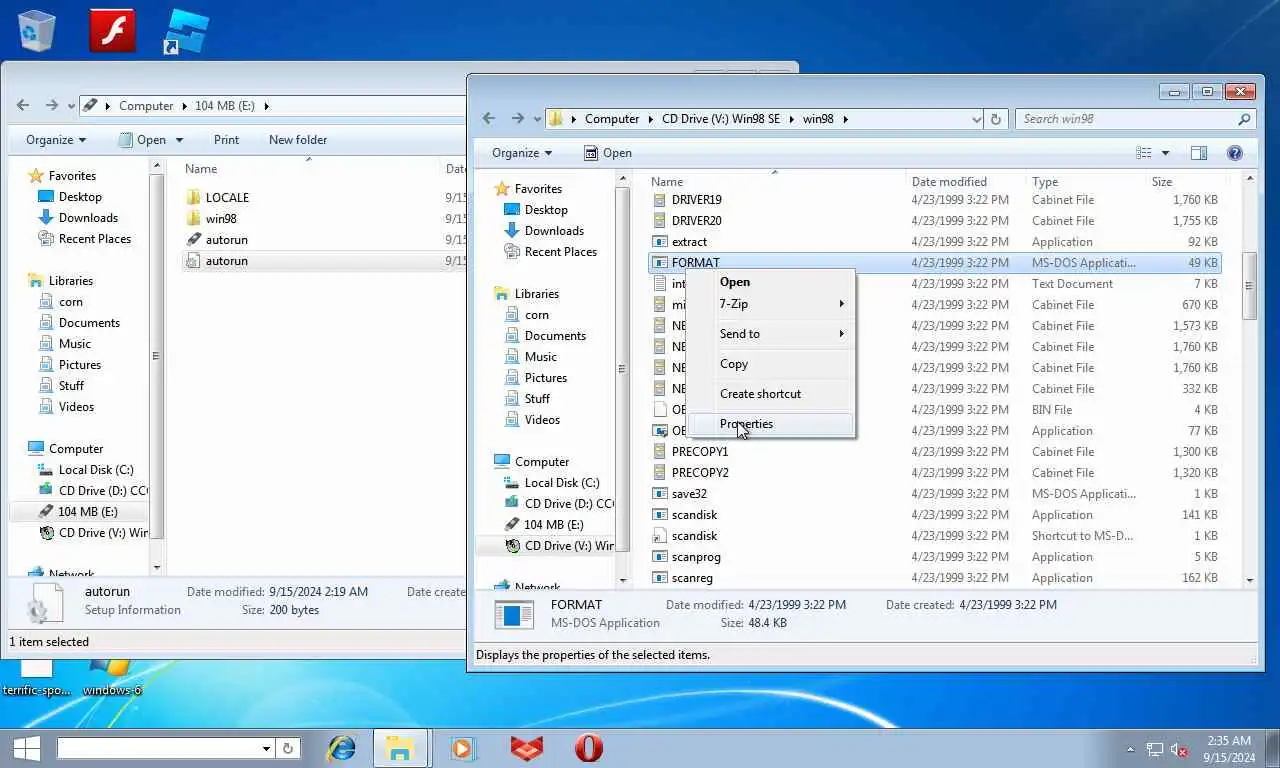
Task: Toggle preview pane in win98 window
Action: click(x=1199, y=153)
